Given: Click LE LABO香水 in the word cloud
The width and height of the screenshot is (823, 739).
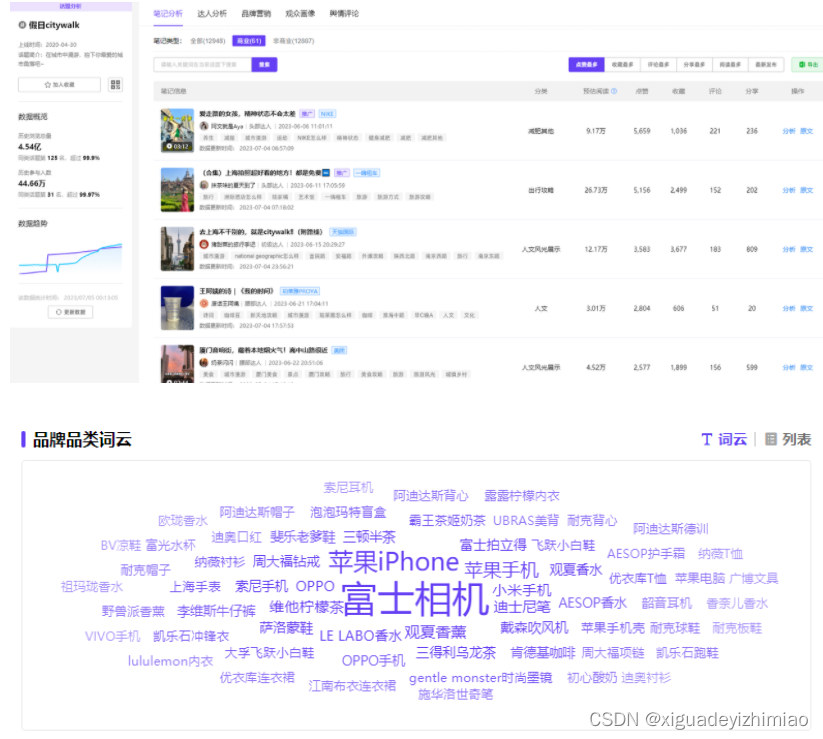Looking at the screenshot, I should 361,636.
